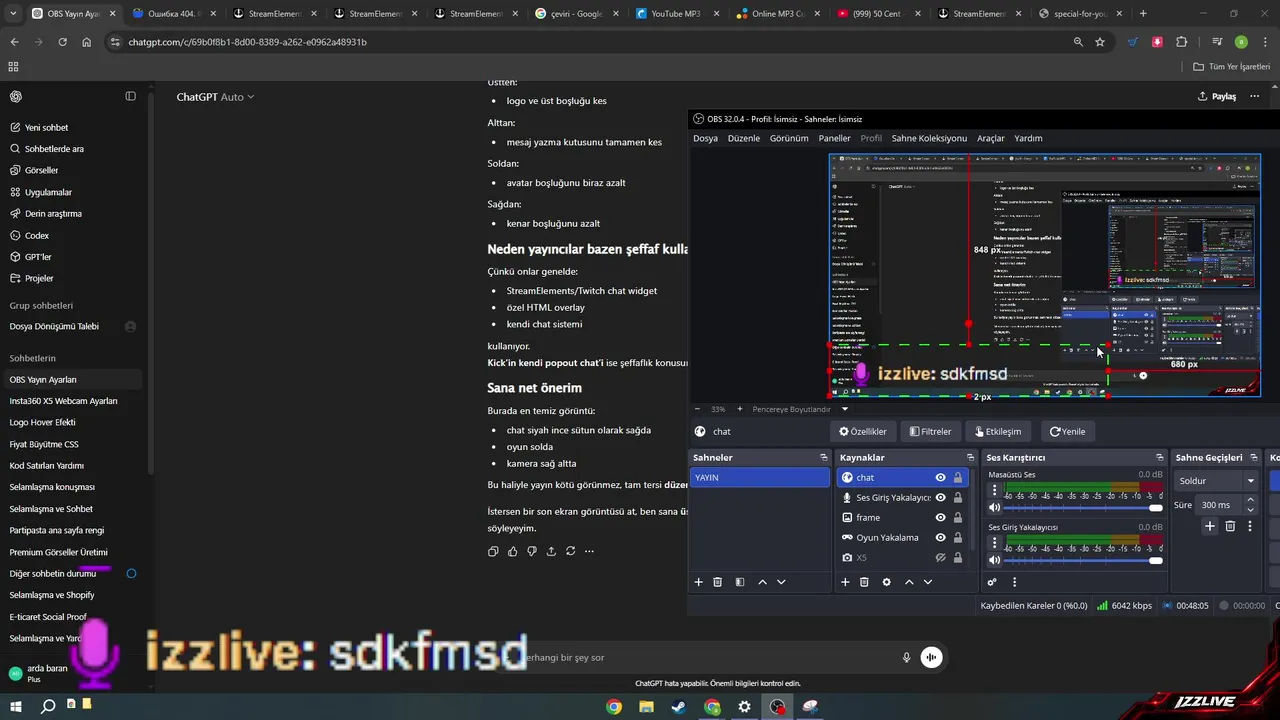Move source down in Kaynaklar list

click(x=928, y=582)
